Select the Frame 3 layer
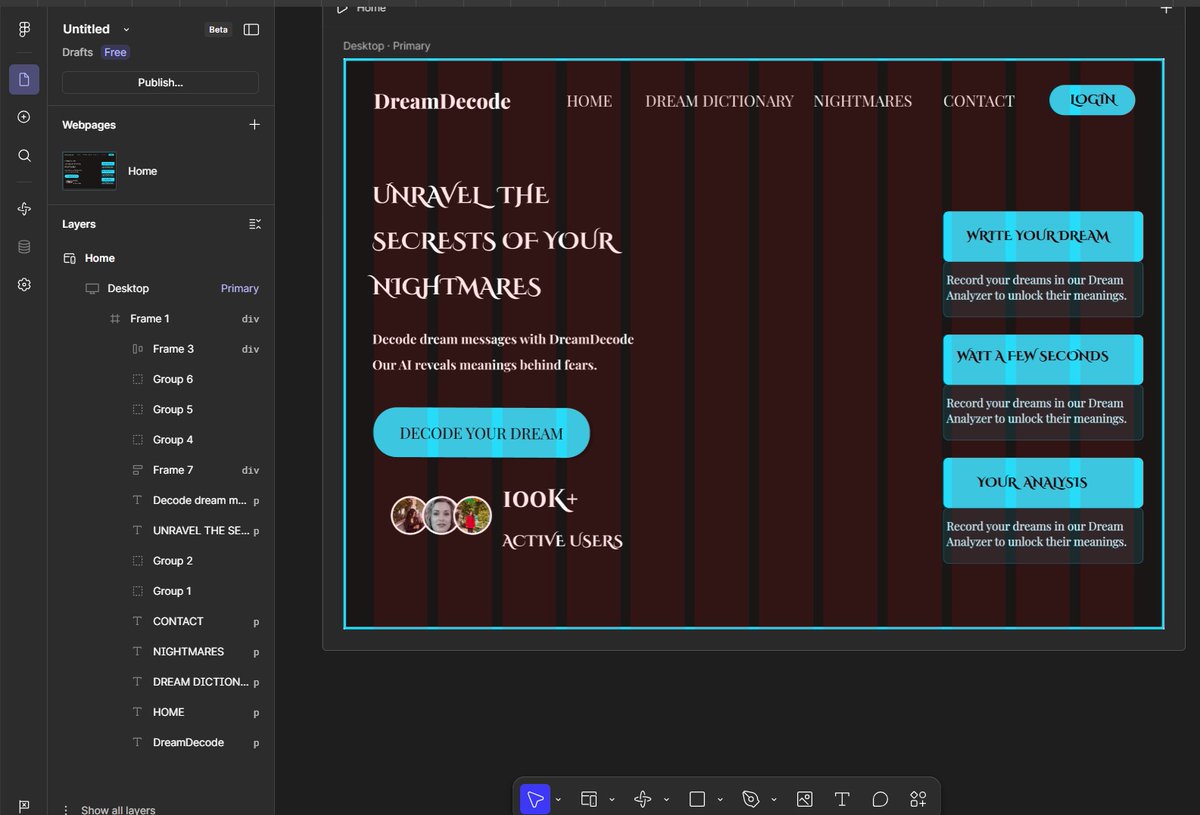Screen dimensions: 1200x815 [x=160, y=349]
